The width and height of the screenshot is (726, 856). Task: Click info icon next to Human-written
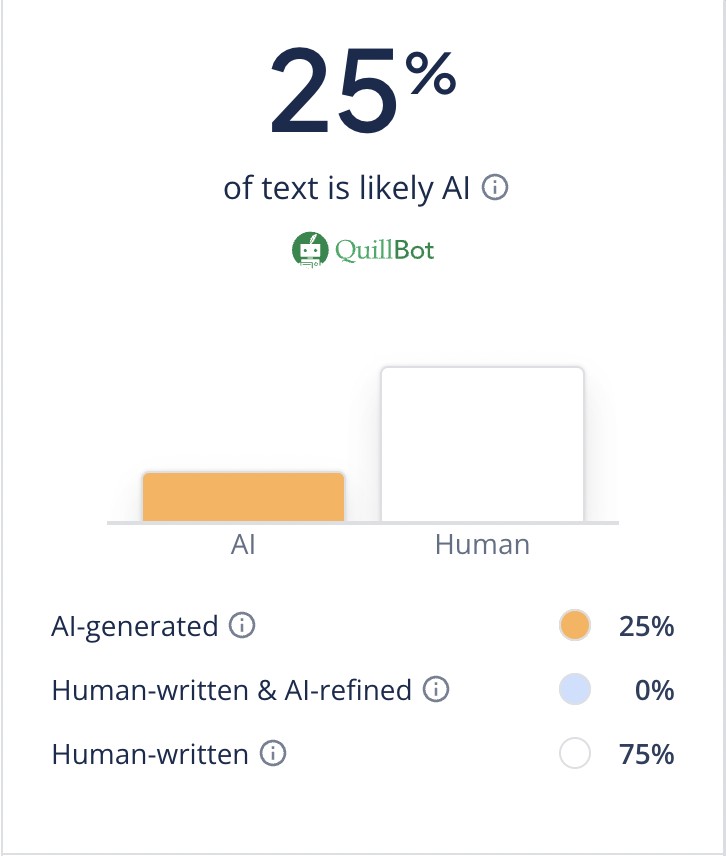coord(272,754)
